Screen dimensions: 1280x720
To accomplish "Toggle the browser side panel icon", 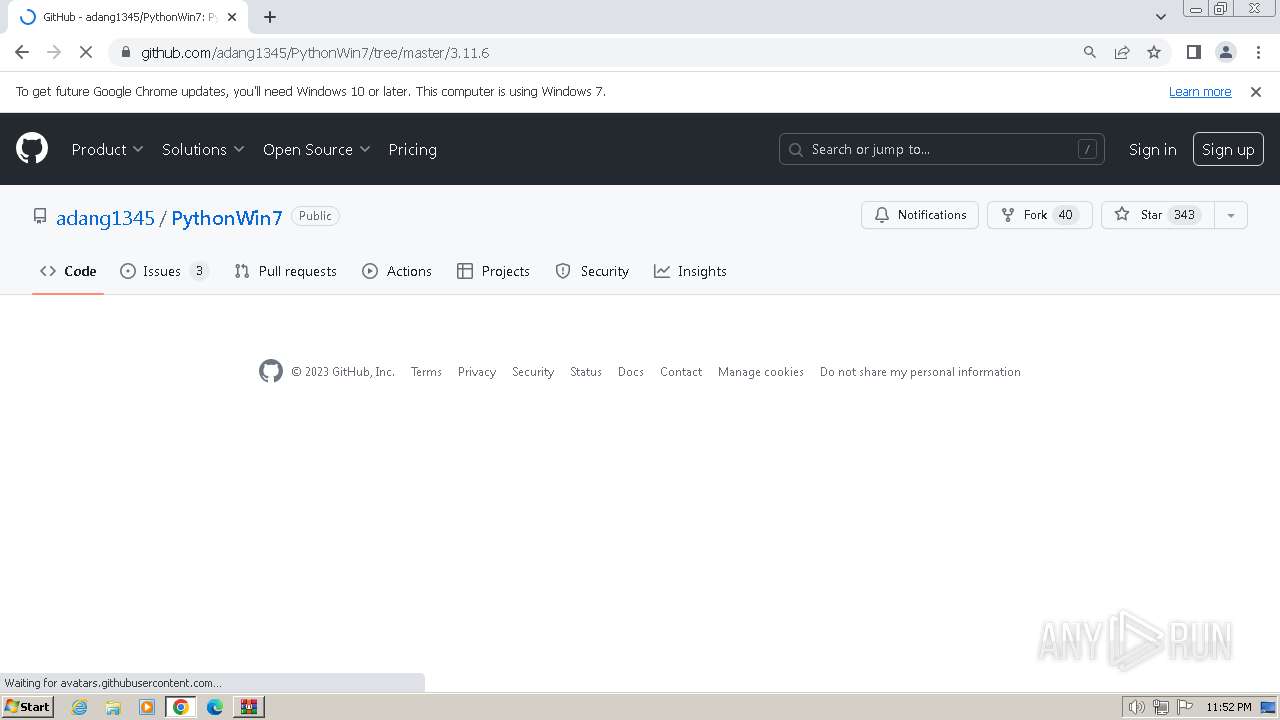I will tap(1193, 52).
